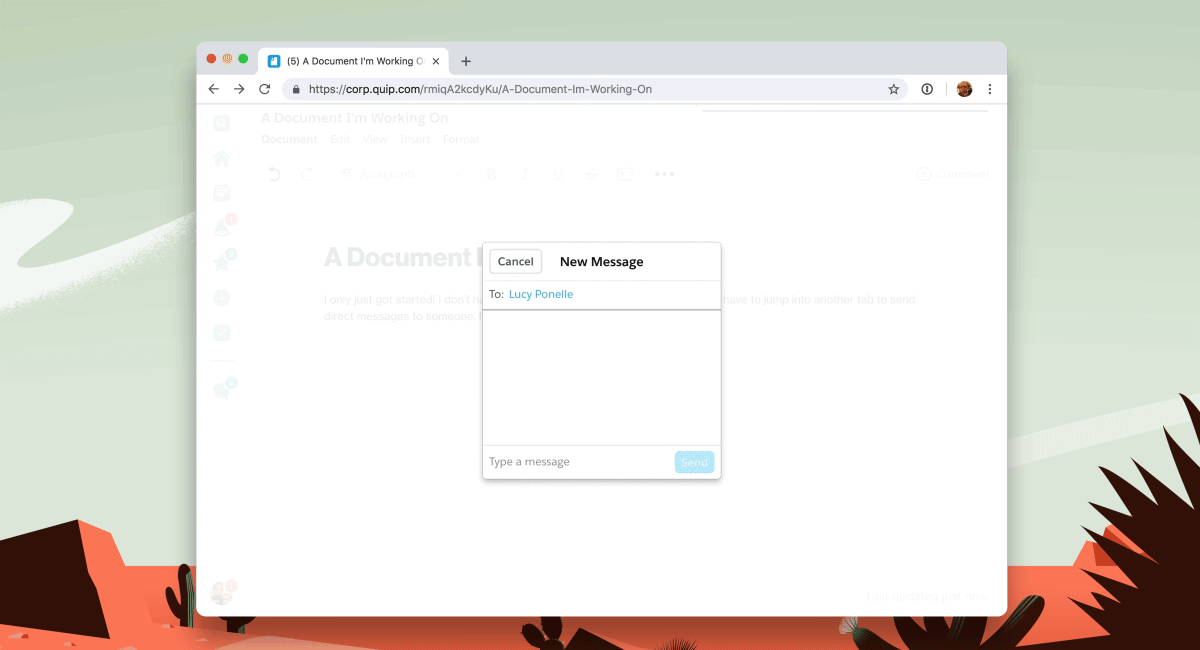Open the Home icon in Quip sidebar
The width and height of the screenshot is (1200, 650).
click(x=222, y=158)
